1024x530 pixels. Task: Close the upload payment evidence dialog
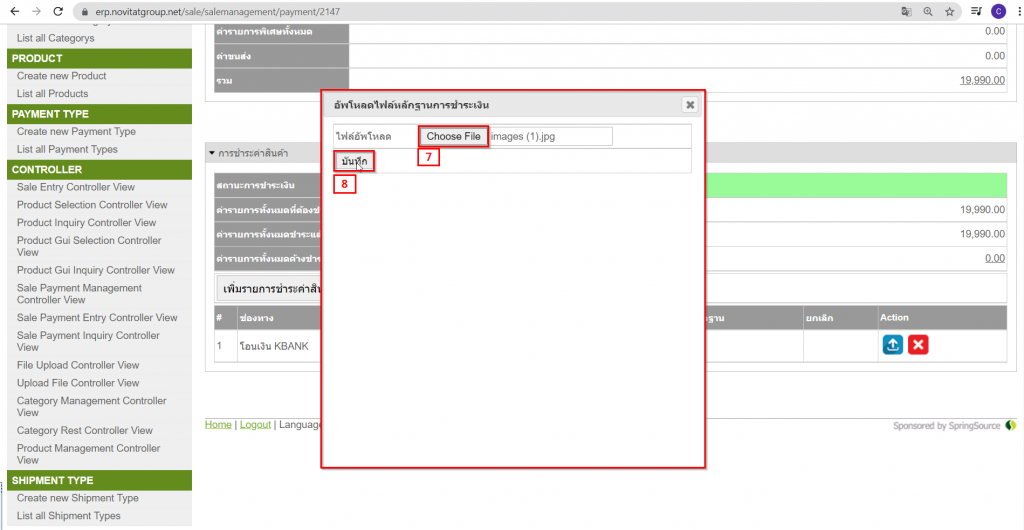coord(690,104)
